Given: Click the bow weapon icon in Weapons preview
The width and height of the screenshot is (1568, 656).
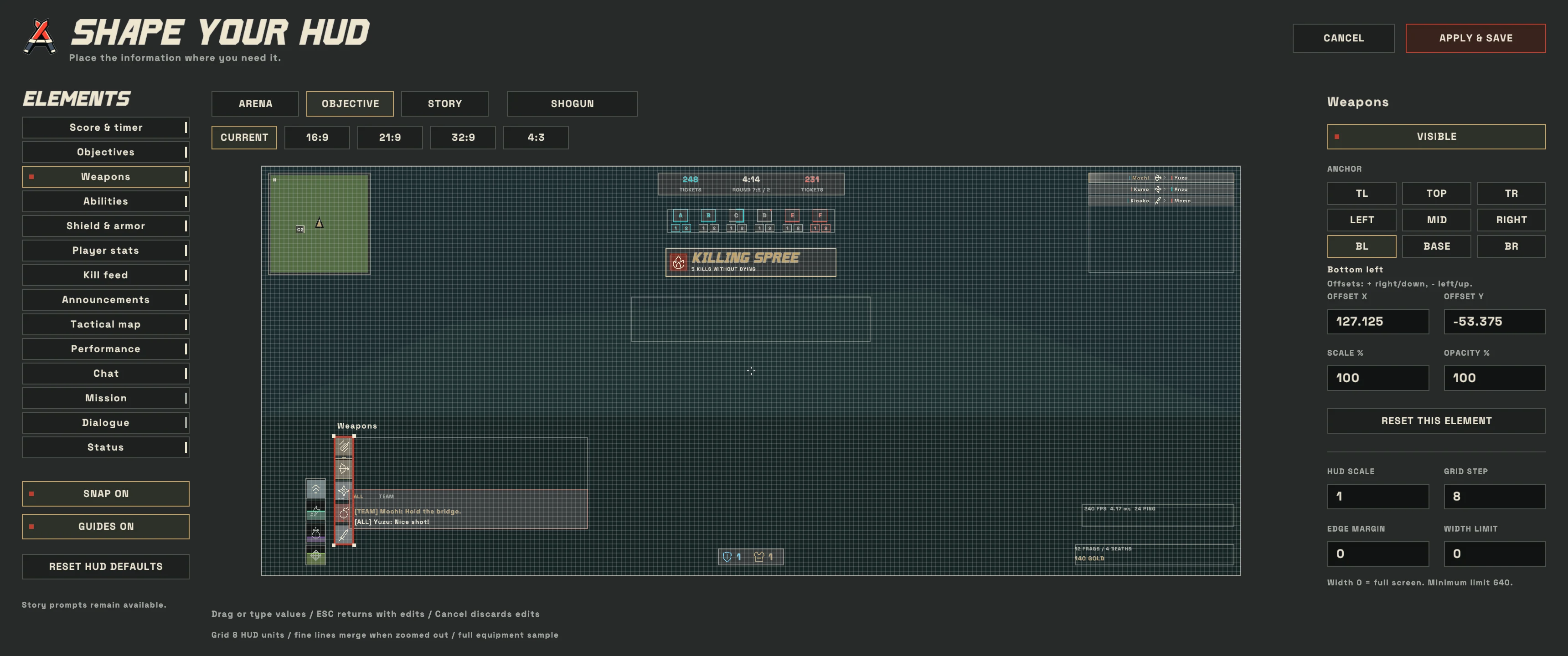Looking at the screenshot, I should (343, 469).
